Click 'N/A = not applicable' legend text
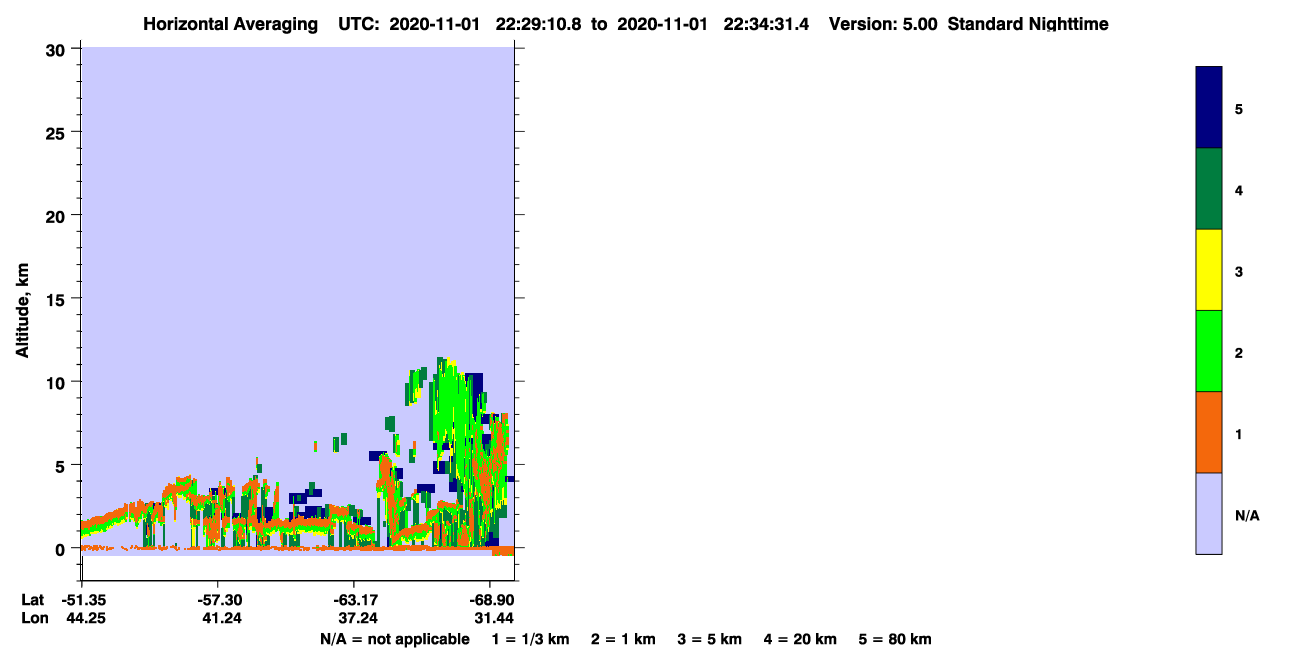Screen dimensions: 1300x667 pos(394,639)
